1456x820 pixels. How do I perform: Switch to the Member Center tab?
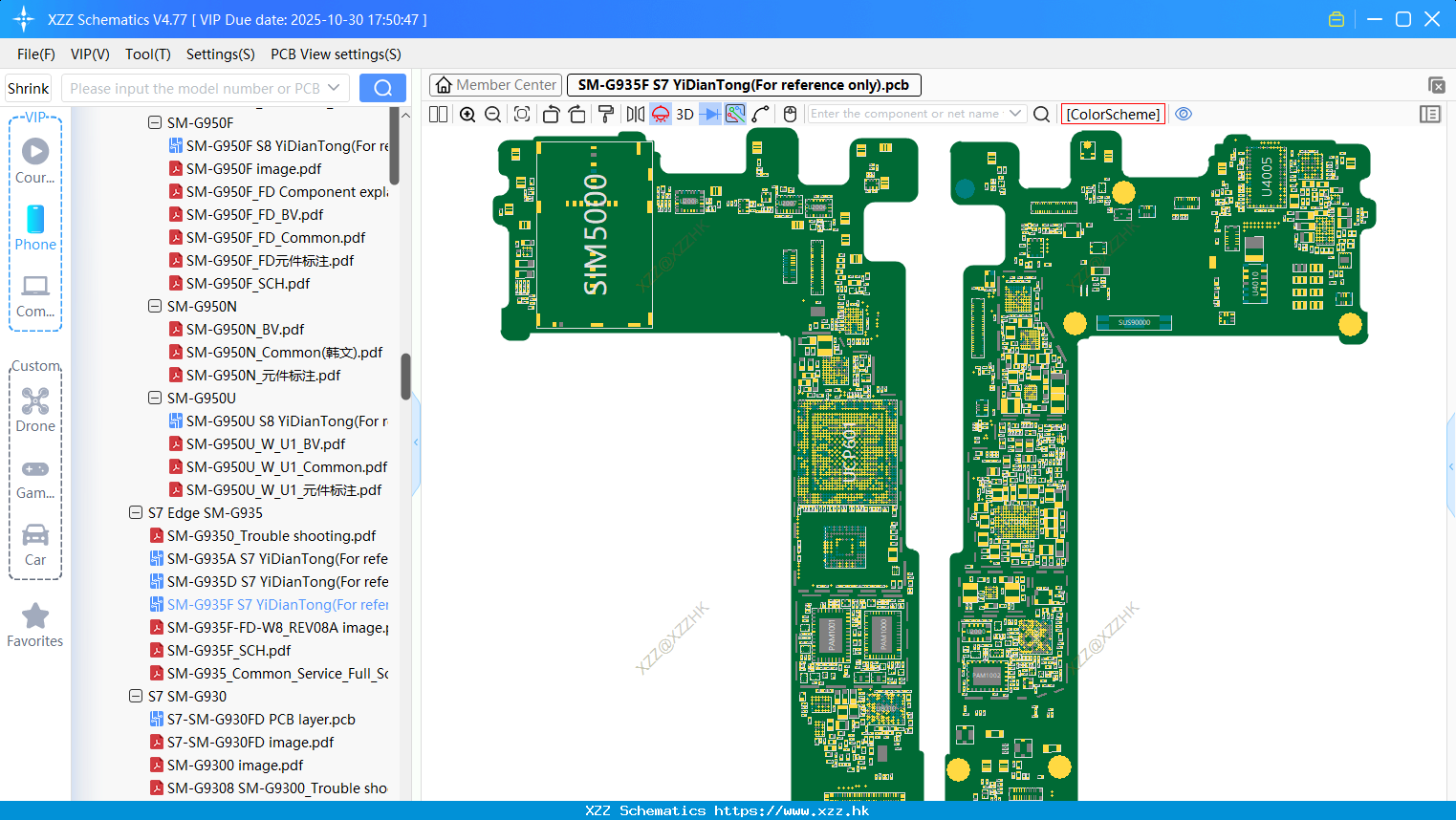(x=495, y=85)
